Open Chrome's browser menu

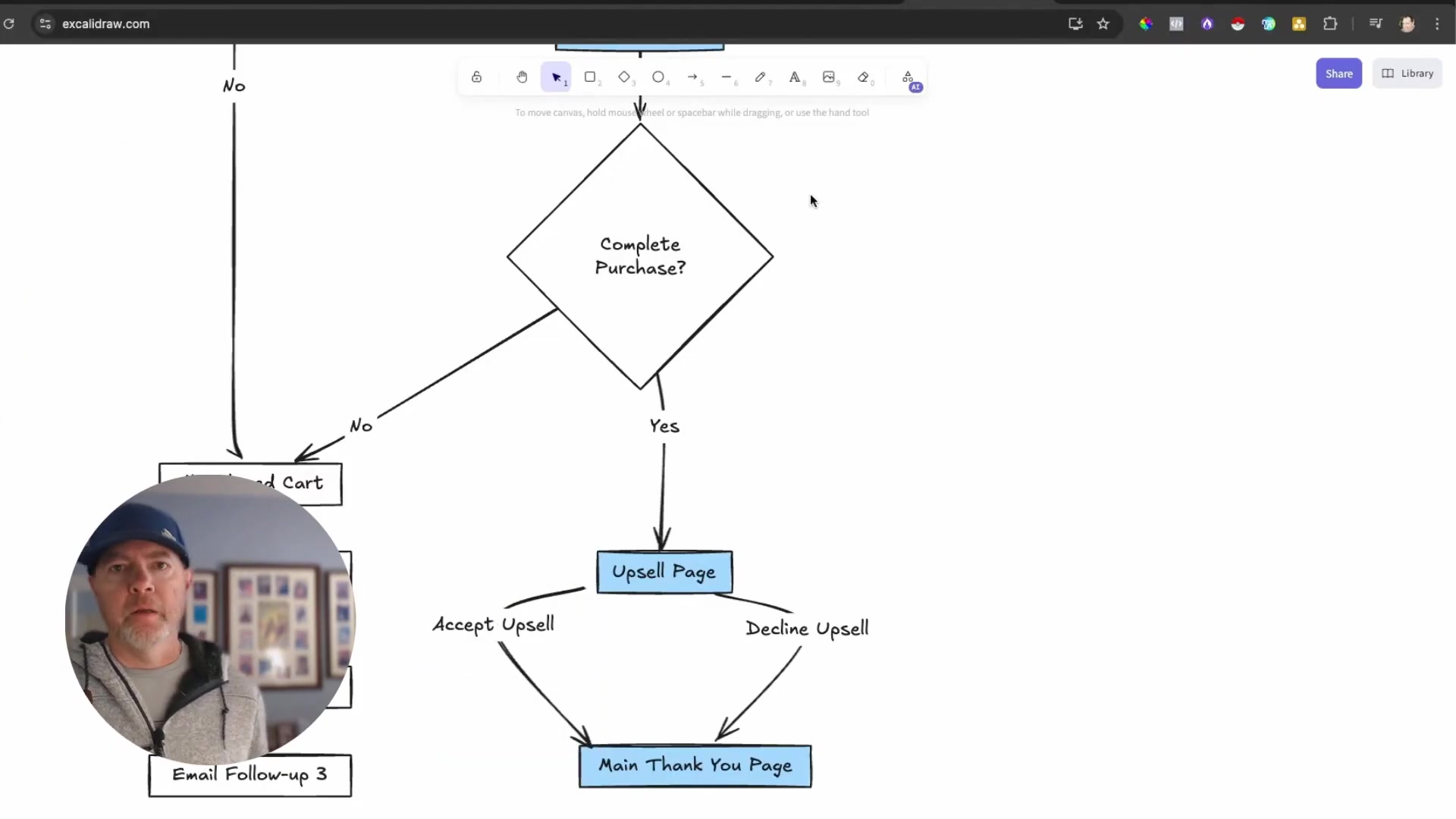pos(1437,24)
